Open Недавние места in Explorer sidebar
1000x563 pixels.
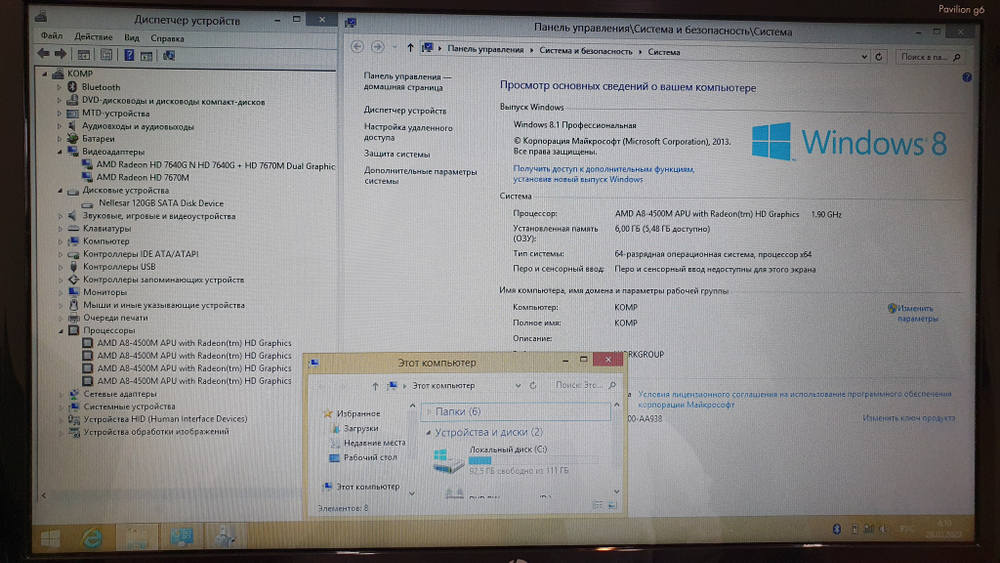tap(374, 442)
